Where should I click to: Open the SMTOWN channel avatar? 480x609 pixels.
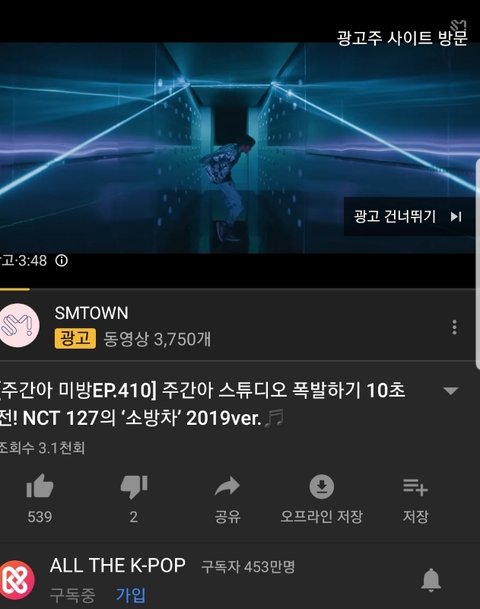(18, 325)
